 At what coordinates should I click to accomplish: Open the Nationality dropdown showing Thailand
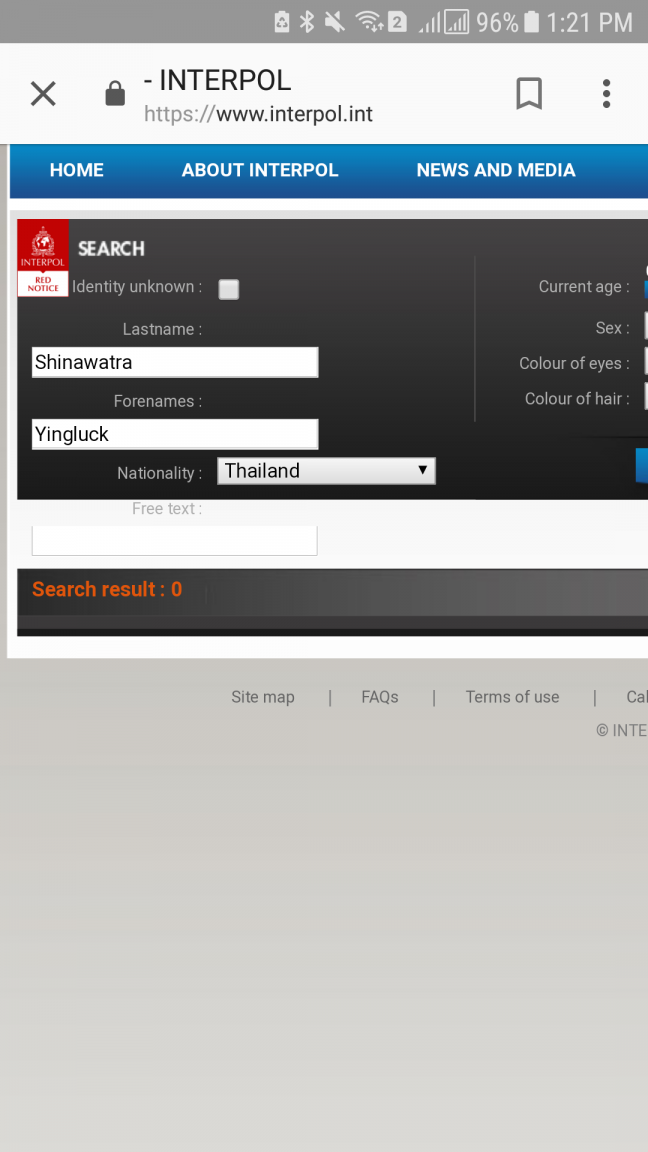(x=326, y=471)
